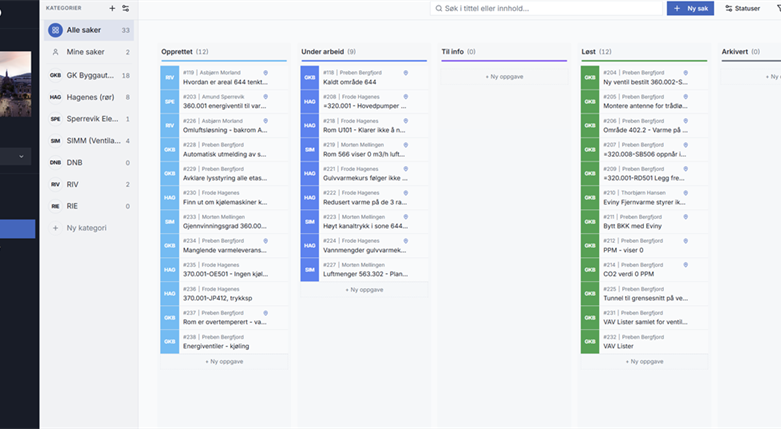Select the DNB category
Viewport: 781px width, 429px height.
click(x=89, y=162)
